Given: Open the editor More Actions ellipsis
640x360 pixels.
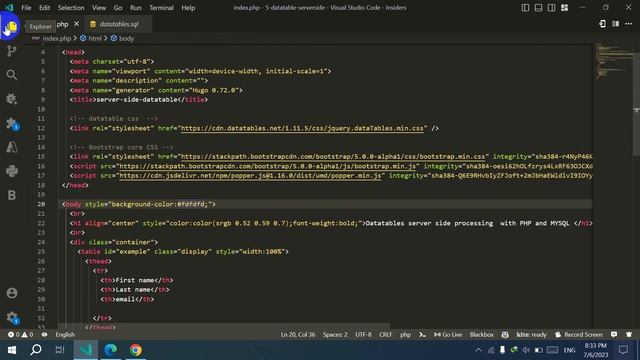Looking at the screenshot, I should [x=628, y=24].
